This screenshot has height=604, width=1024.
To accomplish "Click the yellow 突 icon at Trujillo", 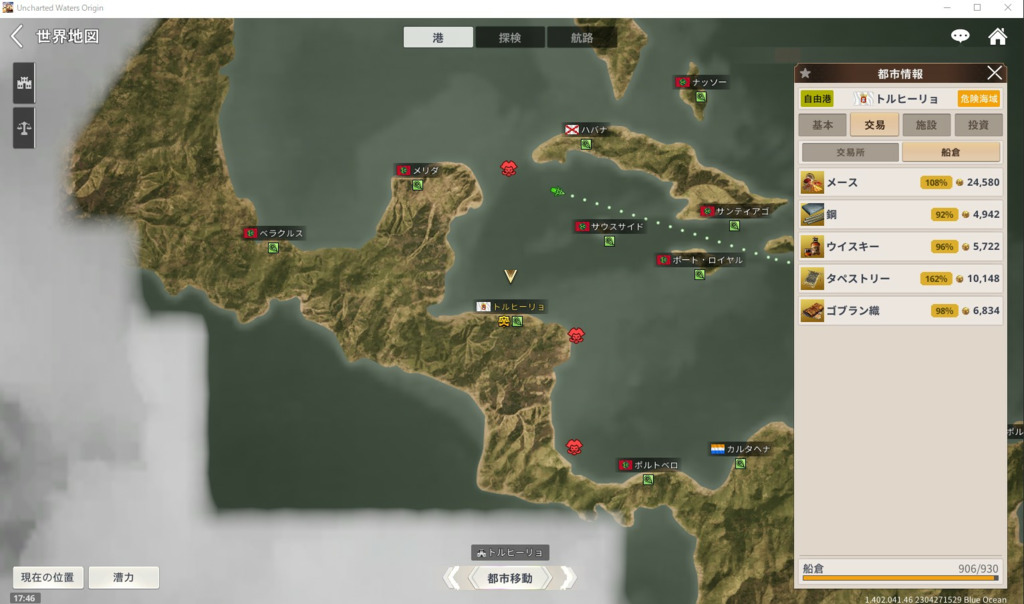I will point(504,321).
